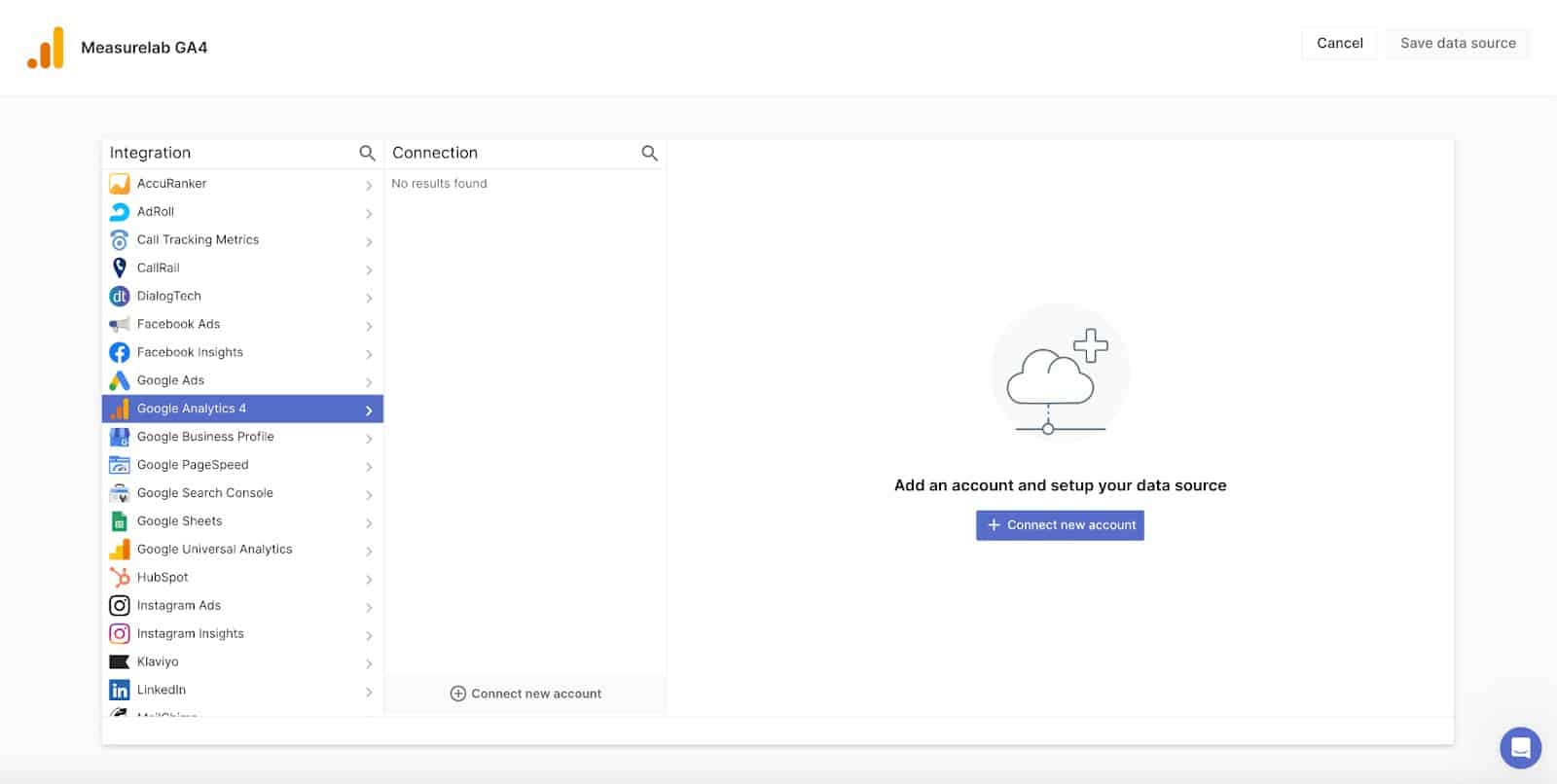
Task: Click the Instagram Insights icon
Action: [120, 634]
